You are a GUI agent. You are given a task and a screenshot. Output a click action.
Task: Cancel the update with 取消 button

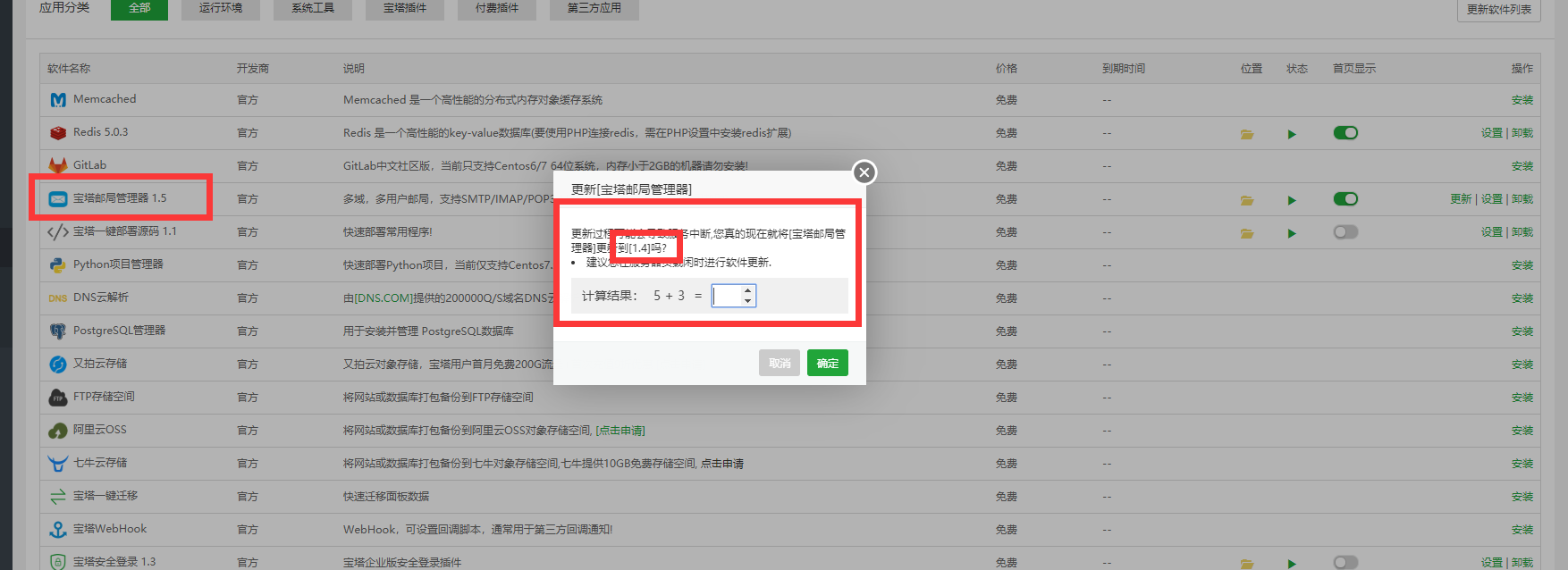[780, 363]
